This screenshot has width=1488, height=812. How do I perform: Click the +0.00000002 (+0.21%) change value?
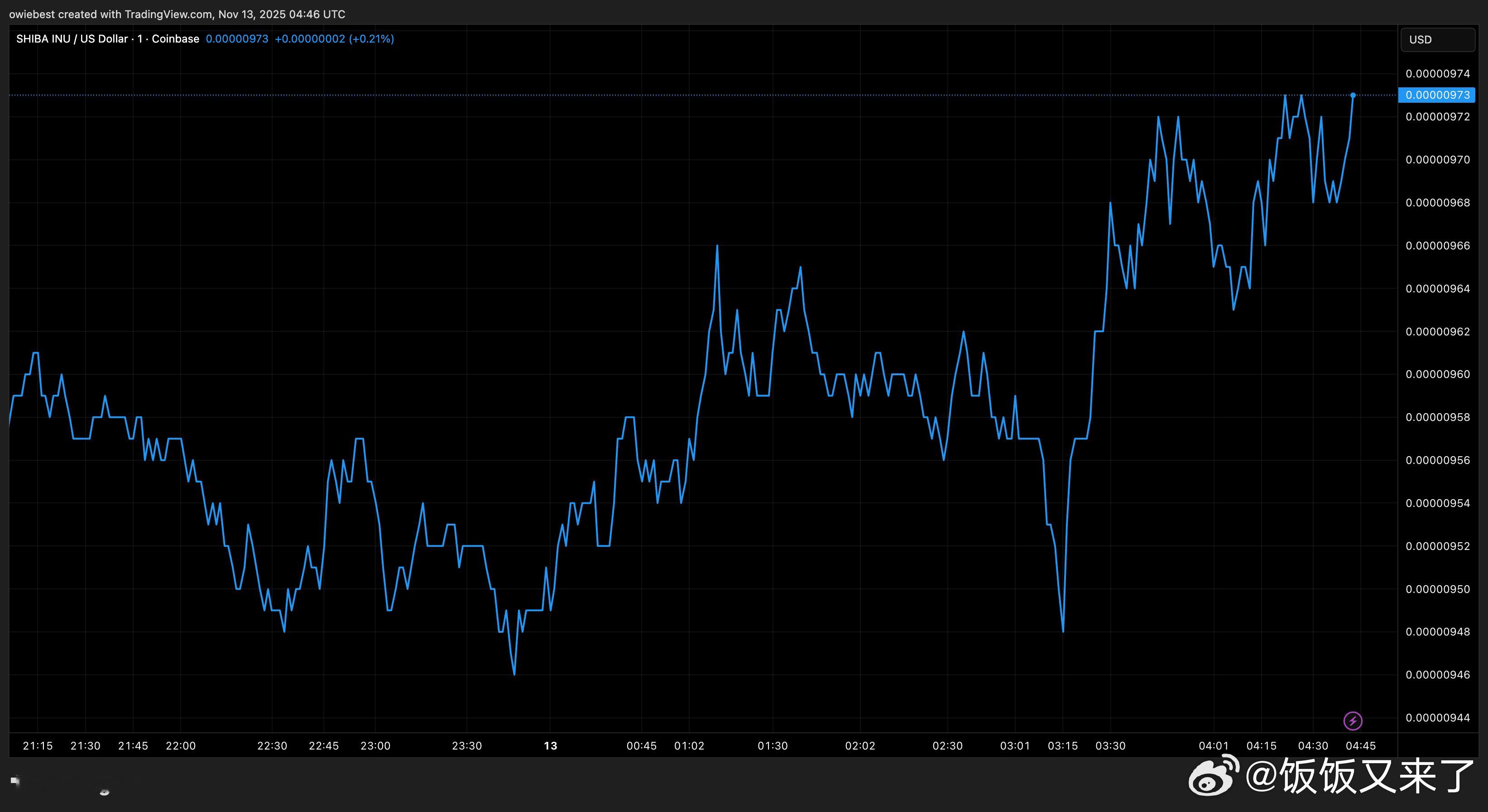point(334,38)
